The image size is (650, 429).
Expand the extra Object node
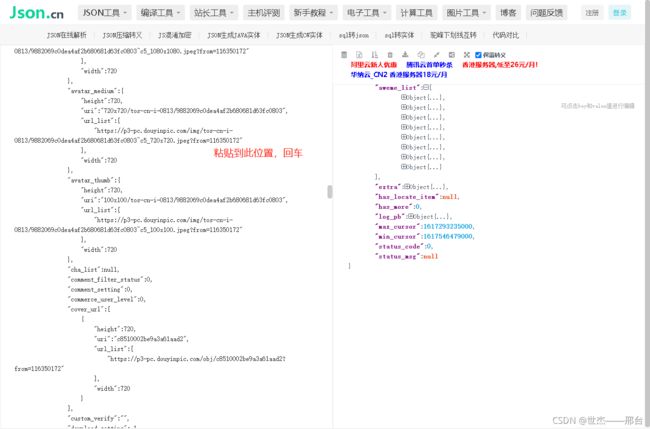coord(407,187)
